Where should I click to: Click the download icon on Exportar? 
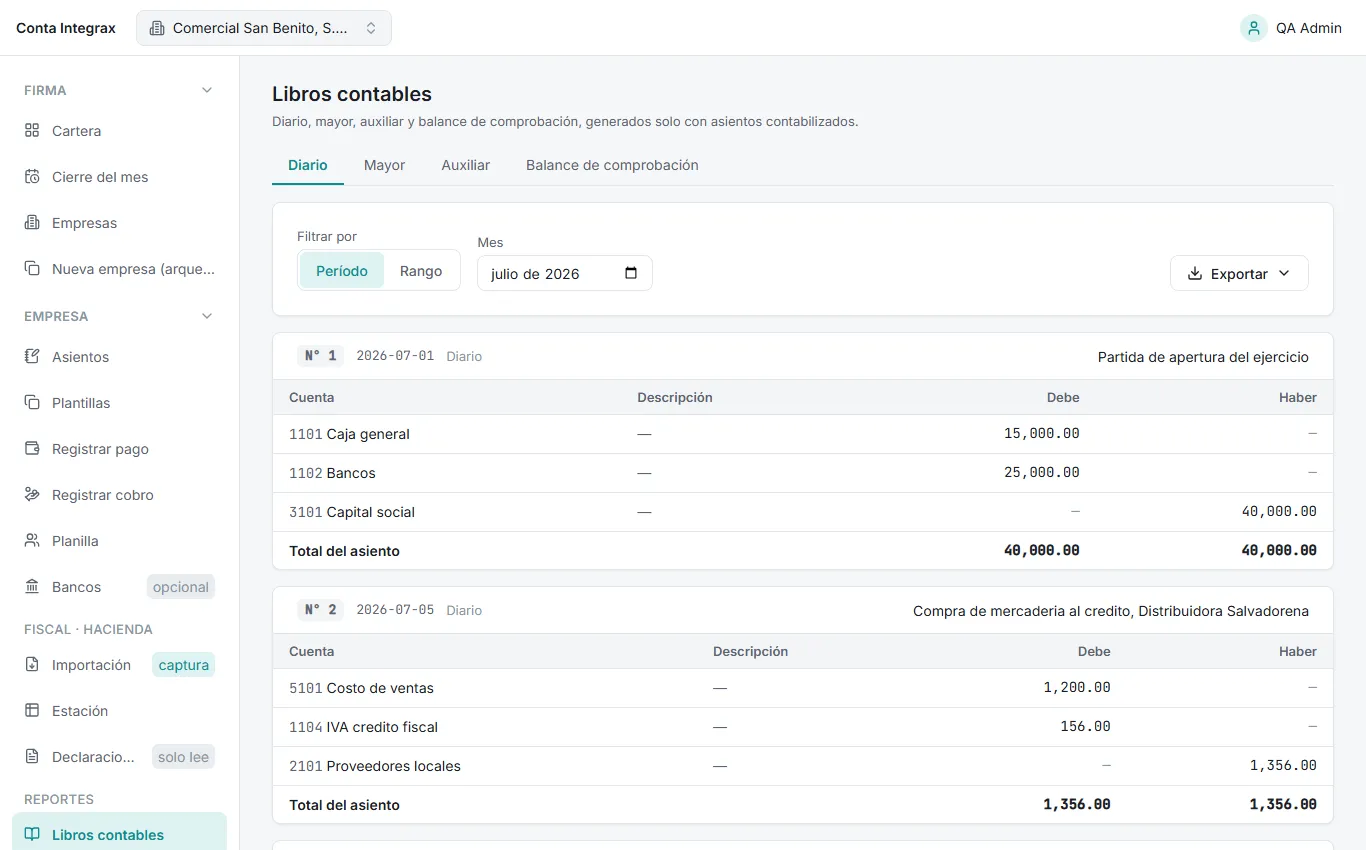[x=1195, y=274]
